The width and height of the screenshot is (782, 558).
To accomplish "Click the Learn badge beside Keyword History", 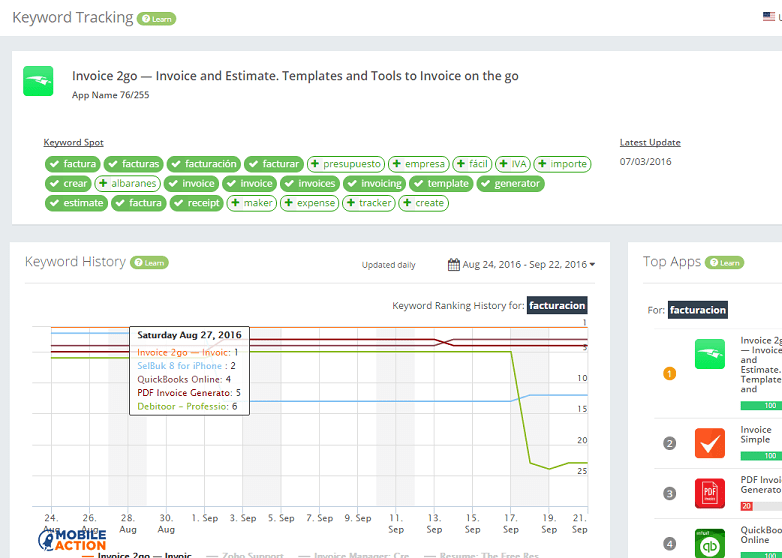I will tap(149, 262).
